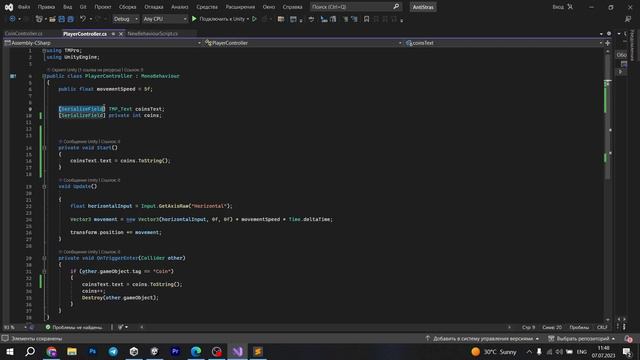640x360 pixels.
Task: Click the CodeLens link above Start()
Action: tap(91, 142)
